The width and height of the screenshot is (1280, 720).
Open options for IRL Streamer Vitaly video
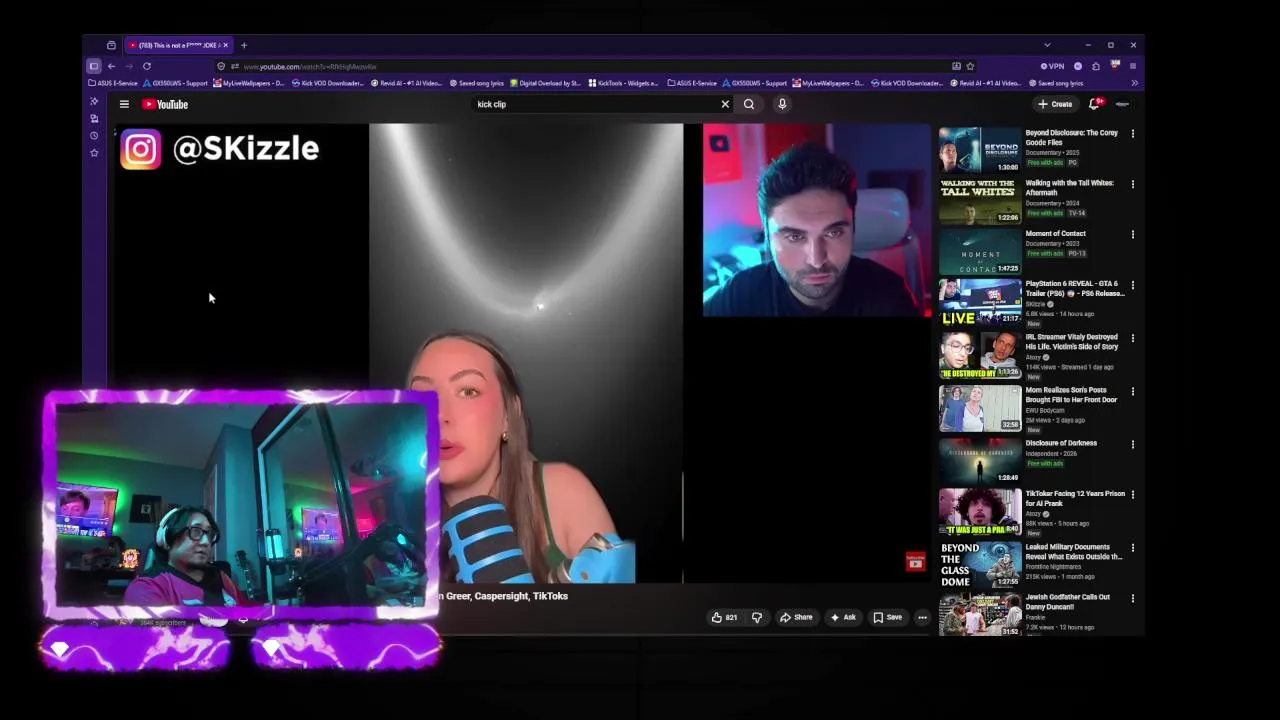1133,338
